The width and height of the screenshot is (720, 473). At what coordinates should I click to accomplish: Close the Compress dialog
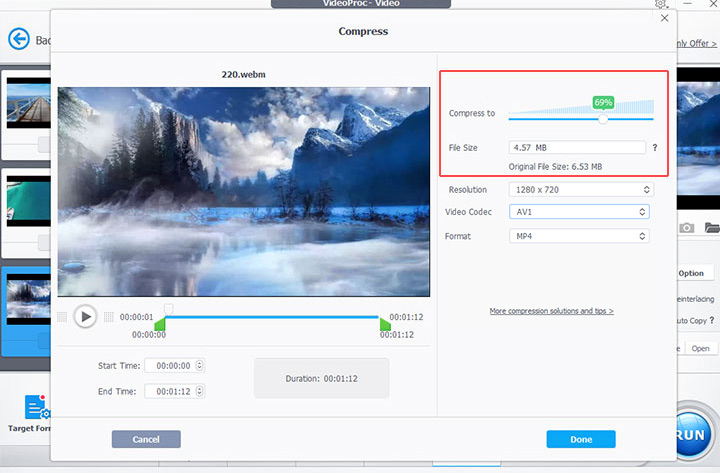[x=664, y=18]
